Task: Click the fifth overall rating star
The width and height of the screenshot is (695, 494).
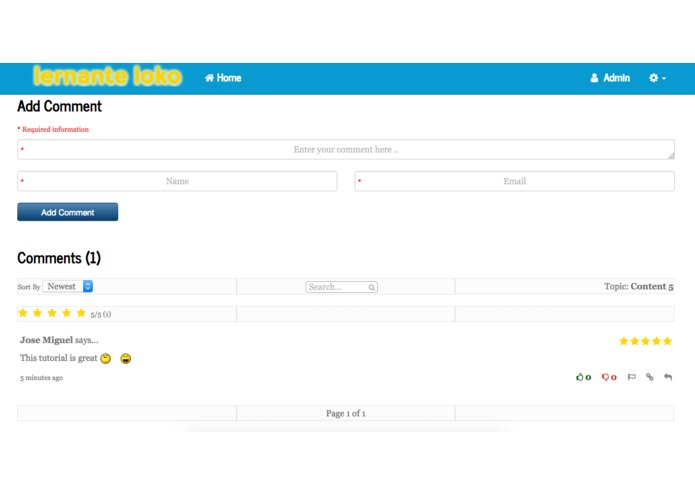Action: coord(81,313)
